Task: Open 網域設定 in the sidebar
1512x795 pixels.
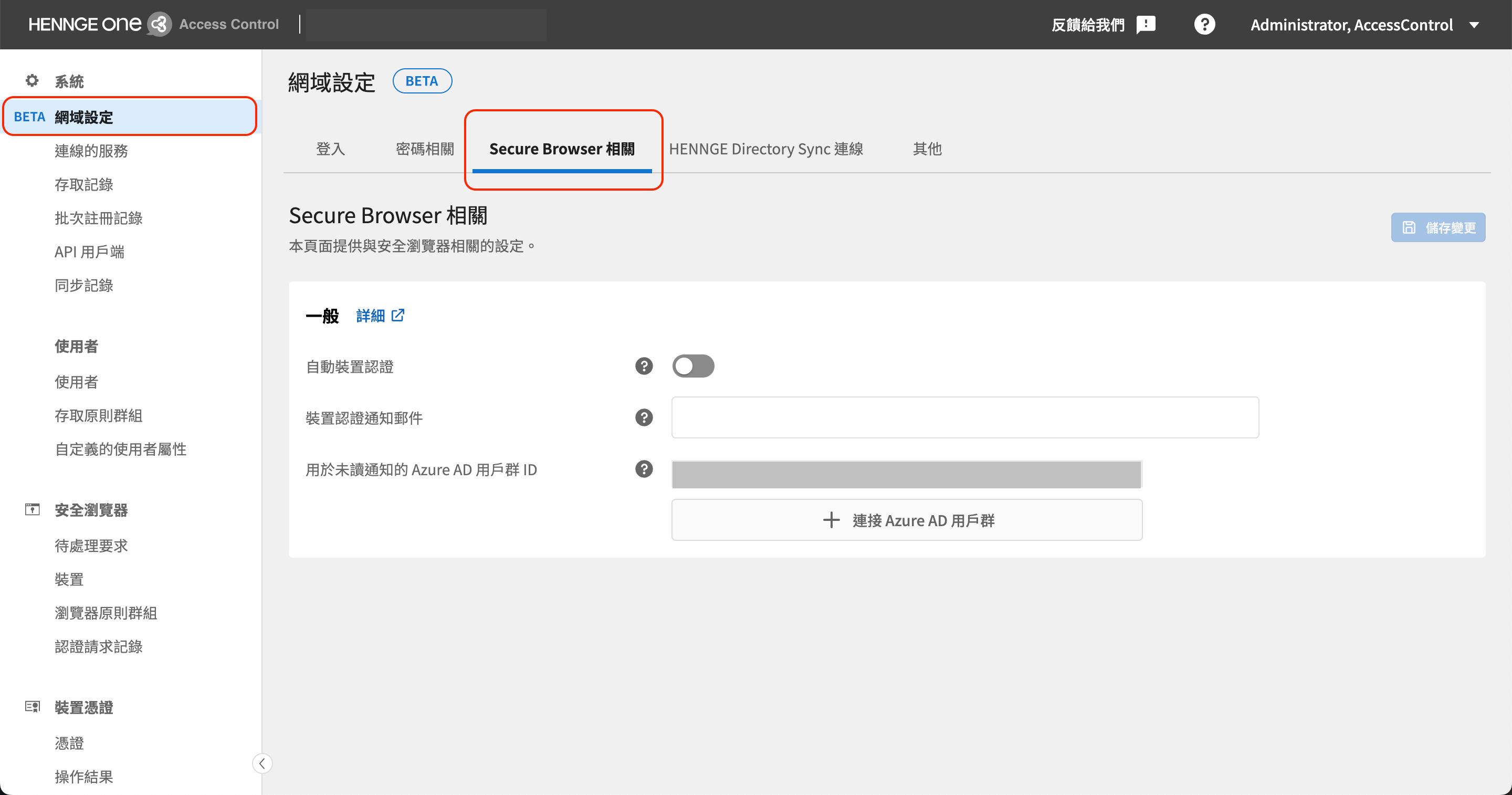Action: pos(130,117)
